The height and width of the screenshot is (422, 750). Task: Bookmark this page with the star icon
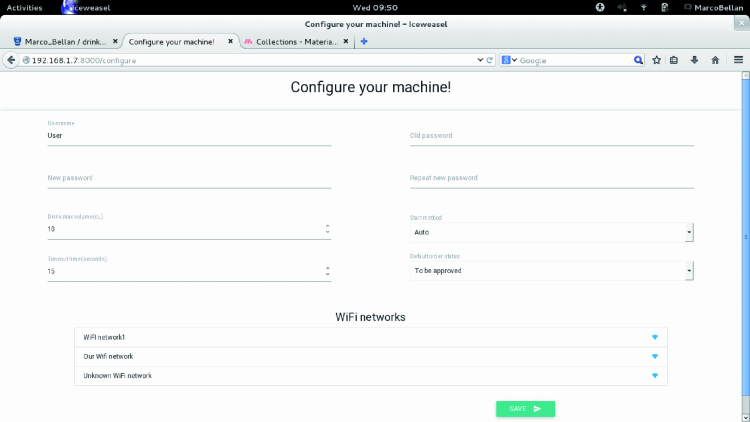click(x=657, y=60)
